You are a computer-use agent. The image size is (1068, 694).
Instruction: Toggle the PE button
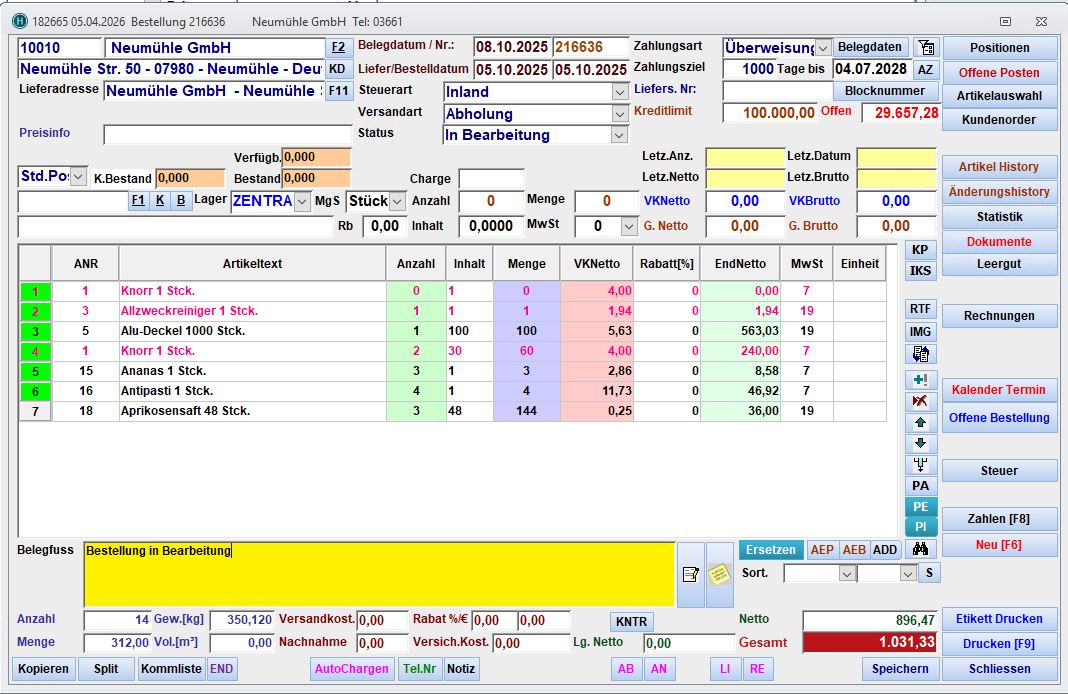(920, 507)
